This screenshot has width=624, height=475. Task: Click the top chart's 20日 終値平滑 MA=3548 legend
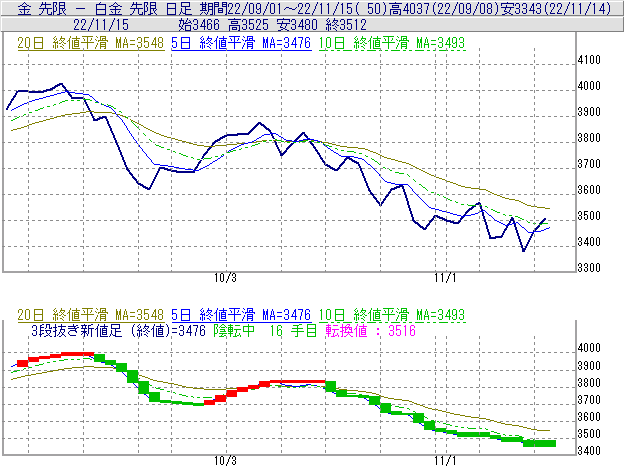click(x=91, y=43)
